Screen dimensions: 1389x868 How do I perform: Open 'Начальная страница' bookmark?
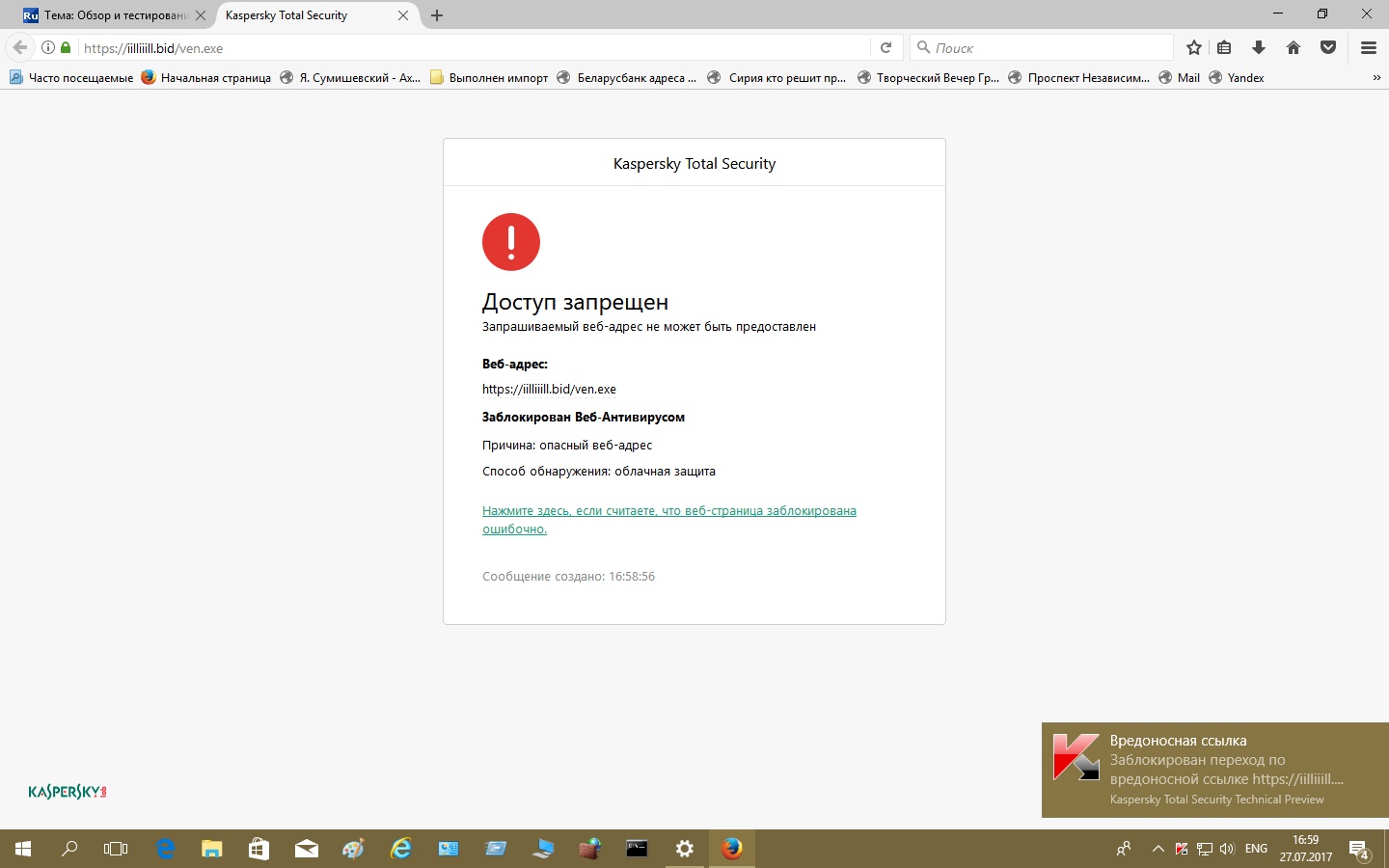click(205, 78)
